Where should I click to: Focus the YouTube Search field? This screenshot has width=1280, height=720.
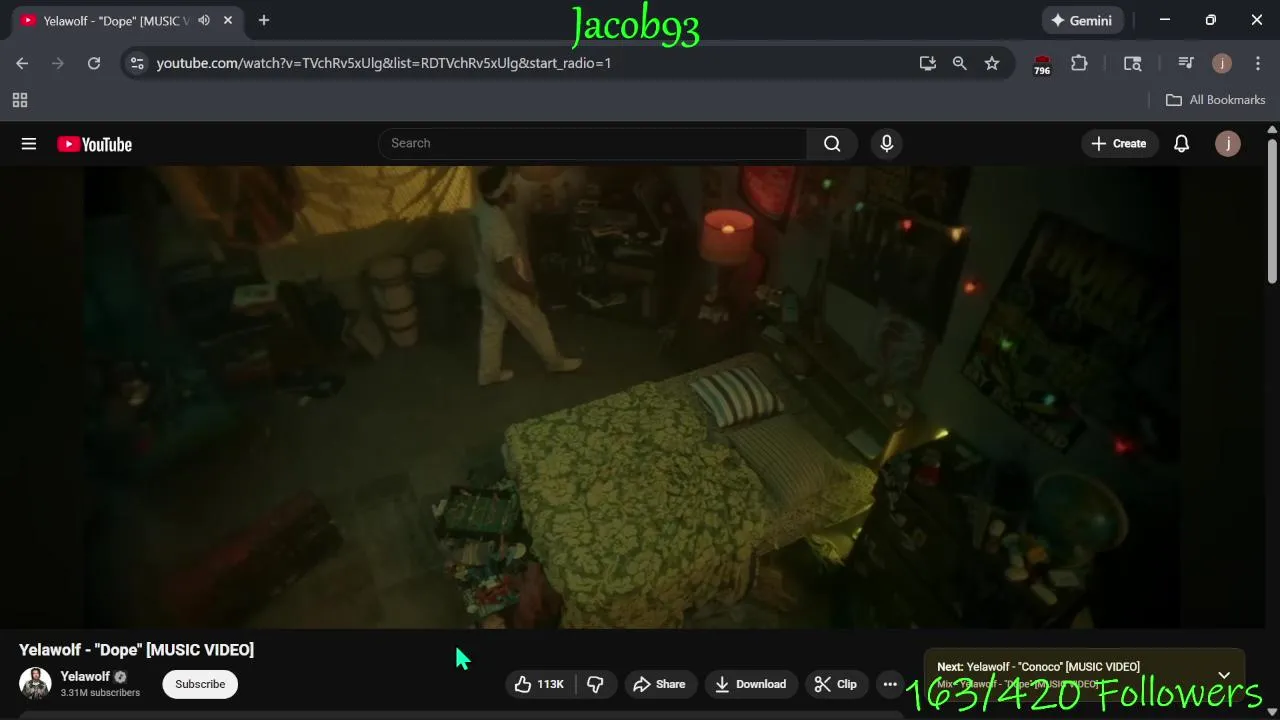click(x=593, y=144)
